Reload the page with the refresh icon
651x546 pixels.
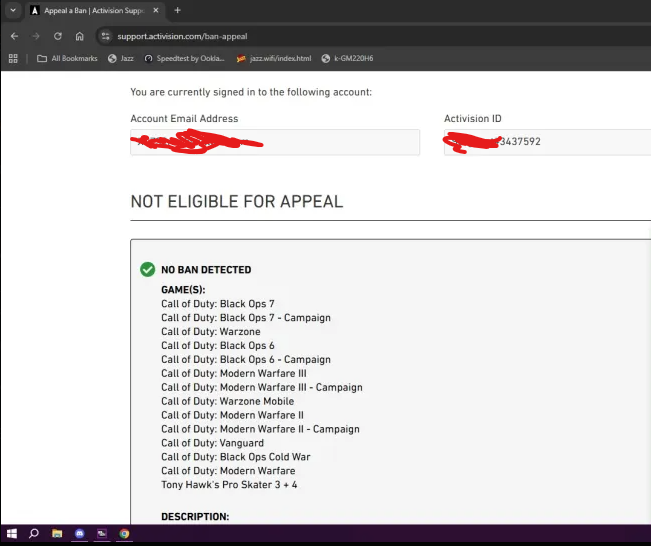[x=58, y=36]
